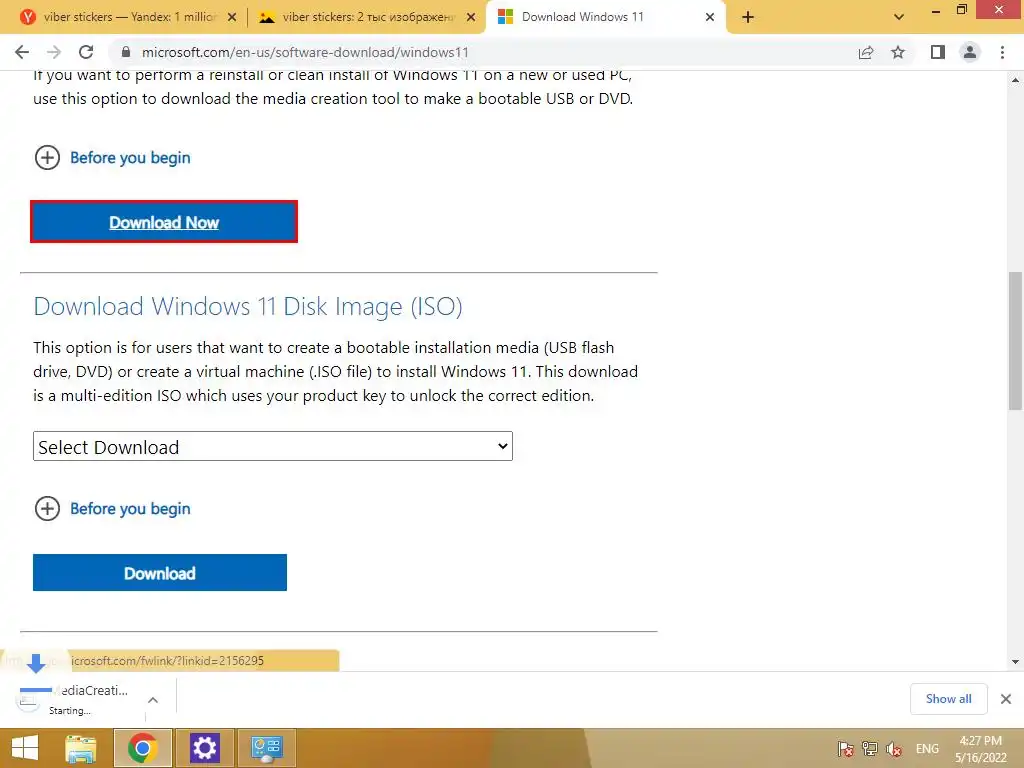The height and width of the screenshot is (768, 1024).
Task: Open a new tab with plus button
Action: 748,18
